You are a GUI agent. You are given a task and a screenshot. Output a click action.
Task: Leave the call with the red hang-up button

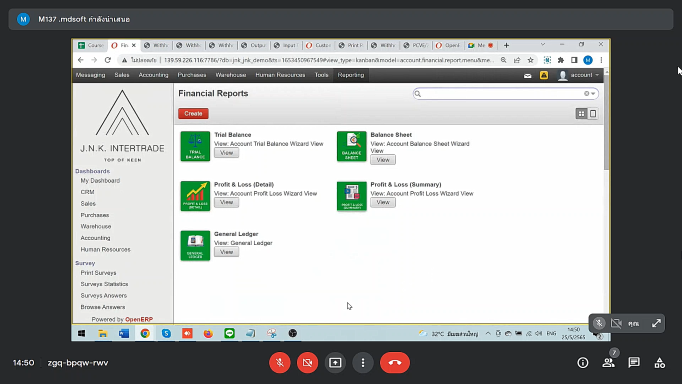[x=395, y=363]
